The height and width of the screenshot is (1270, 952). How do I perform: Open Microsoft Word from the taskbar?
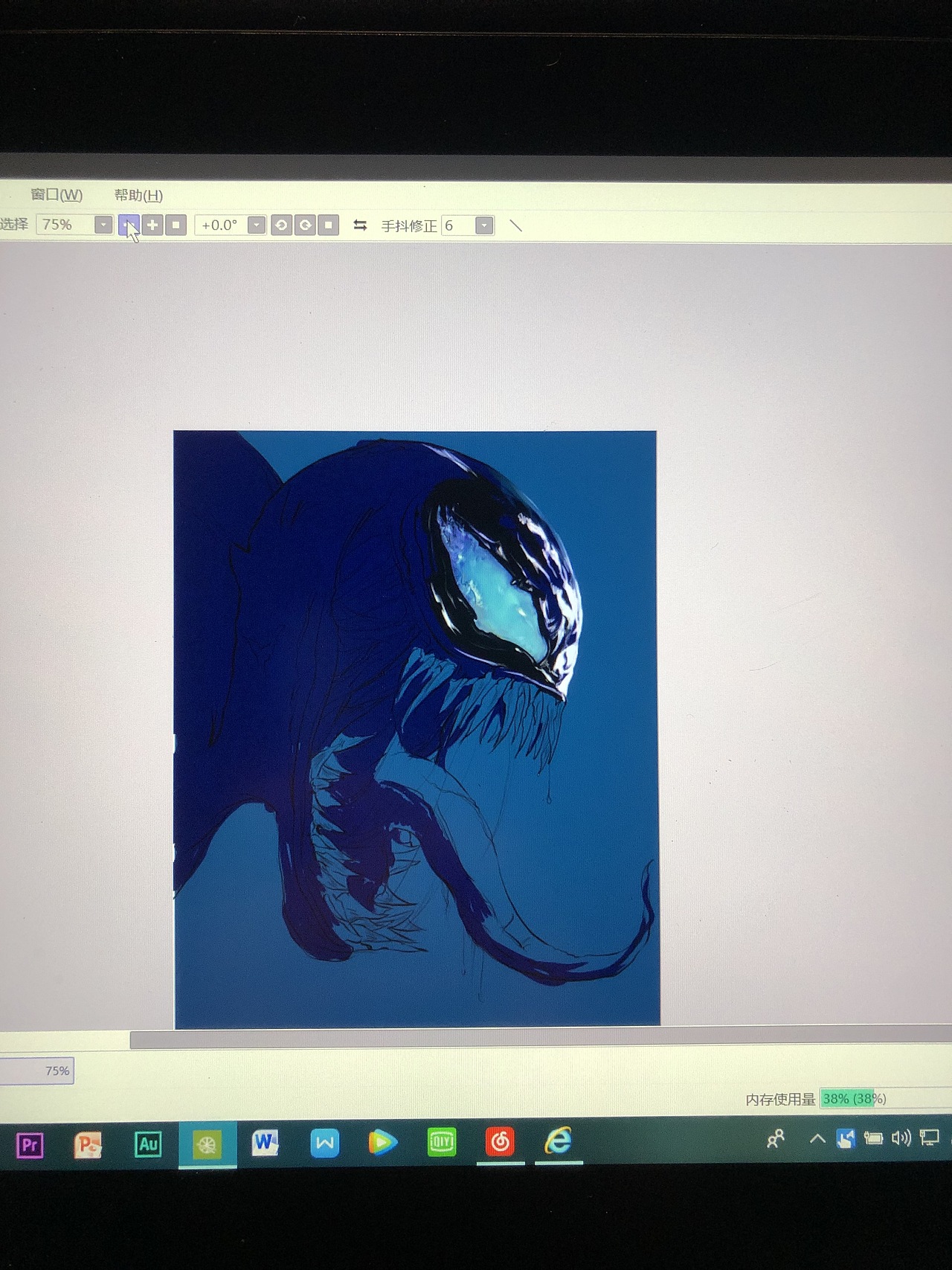tap(266, 1143)
